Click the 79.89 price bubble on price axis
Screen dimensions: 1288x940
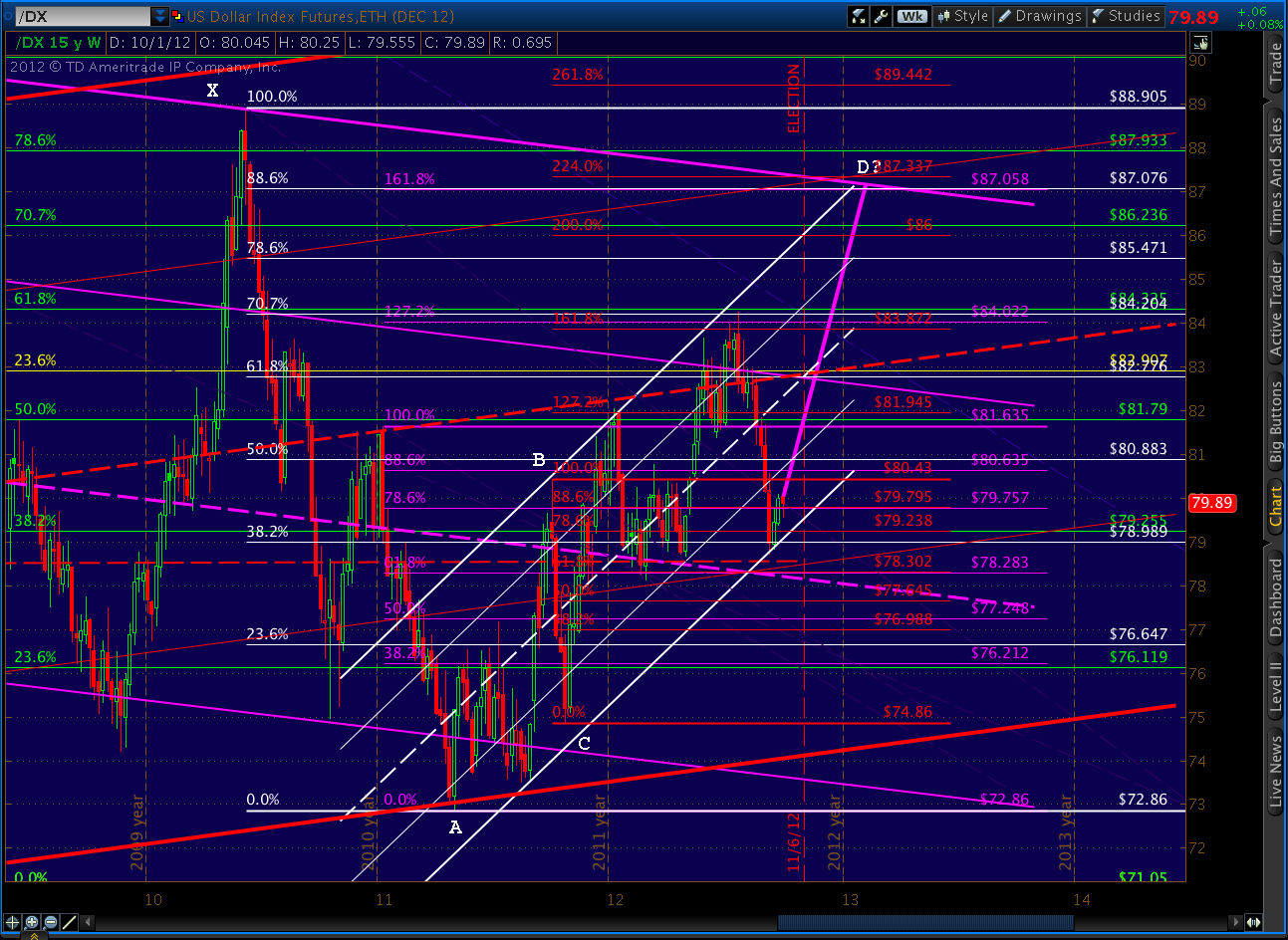pos(1212,503)
